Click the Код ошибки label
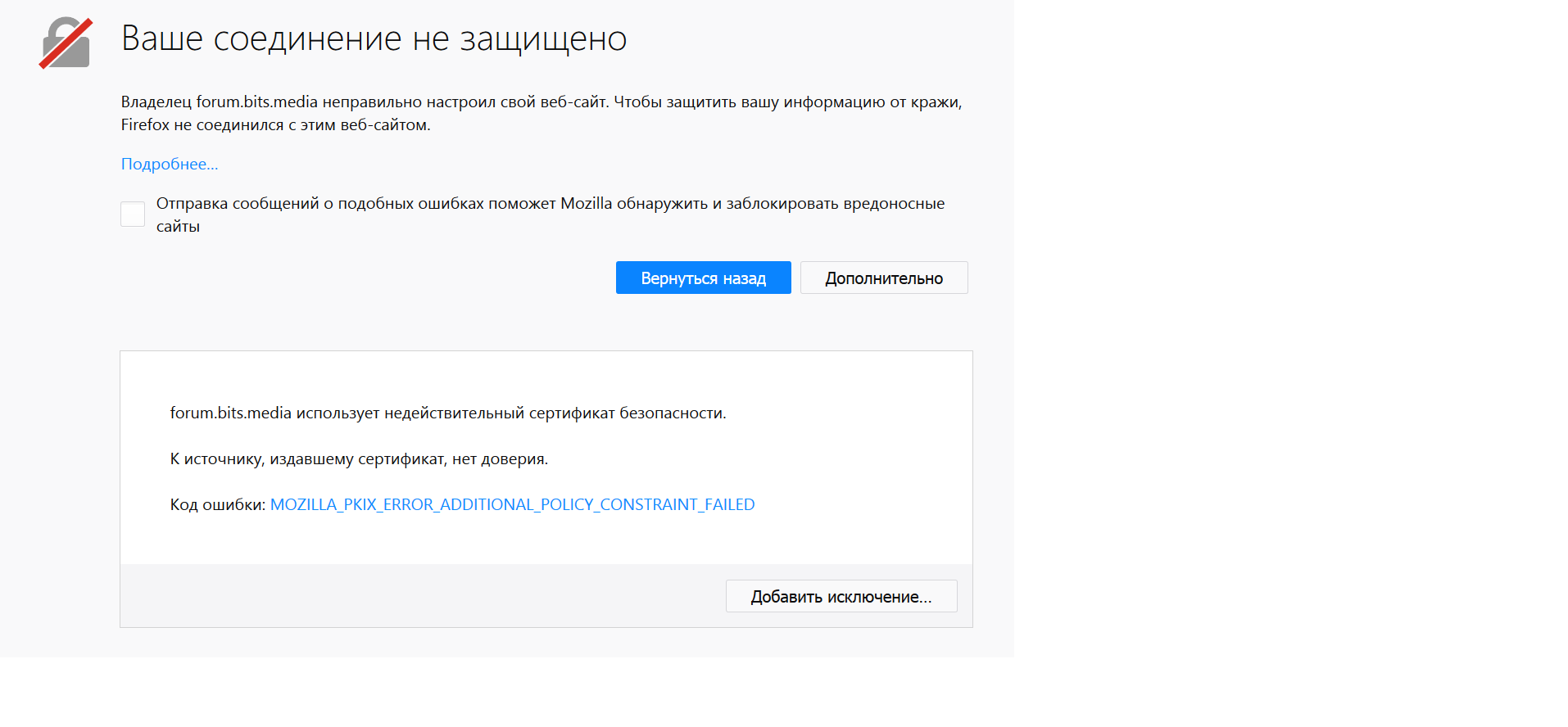The image size is (1568, 727). pyautogui.click(x=218, y=504)
